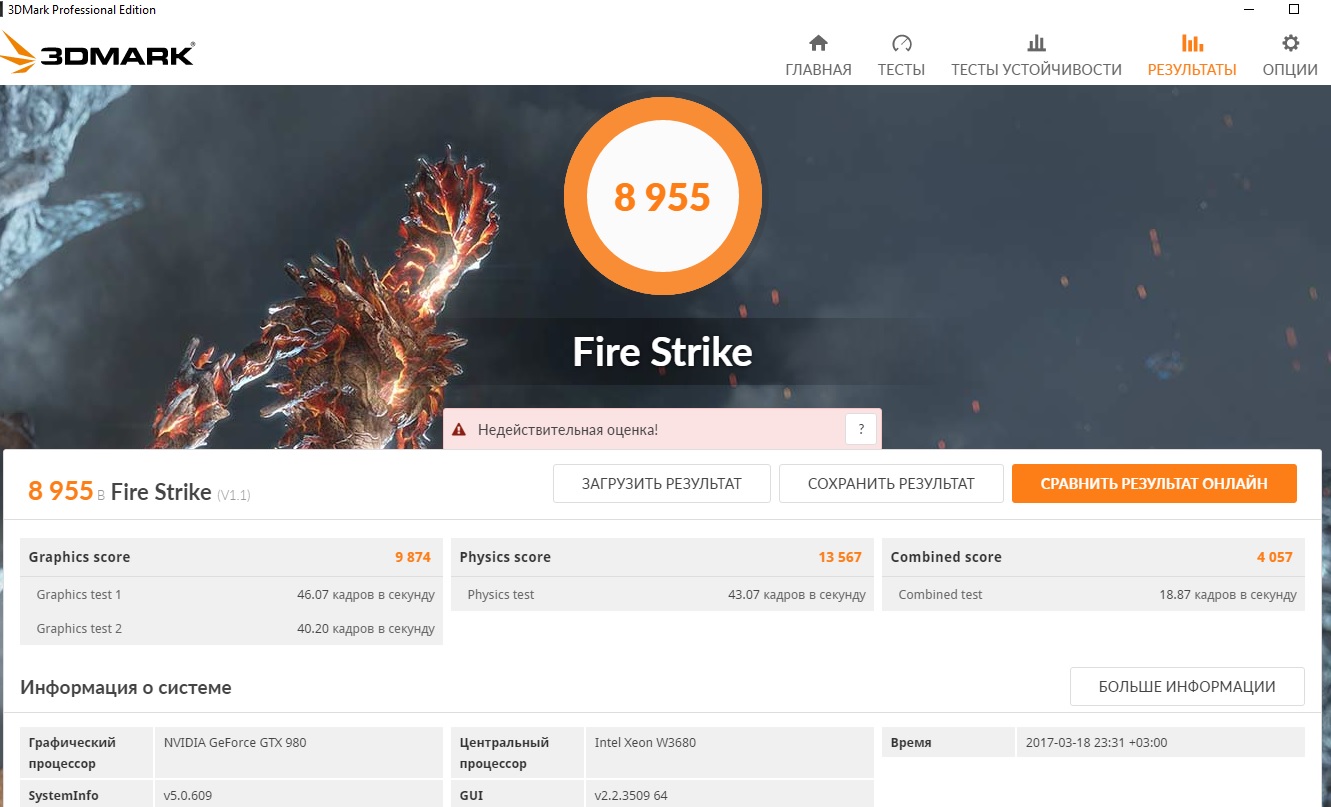Click the large Fire Strike title banner

(x=662, y=352)
